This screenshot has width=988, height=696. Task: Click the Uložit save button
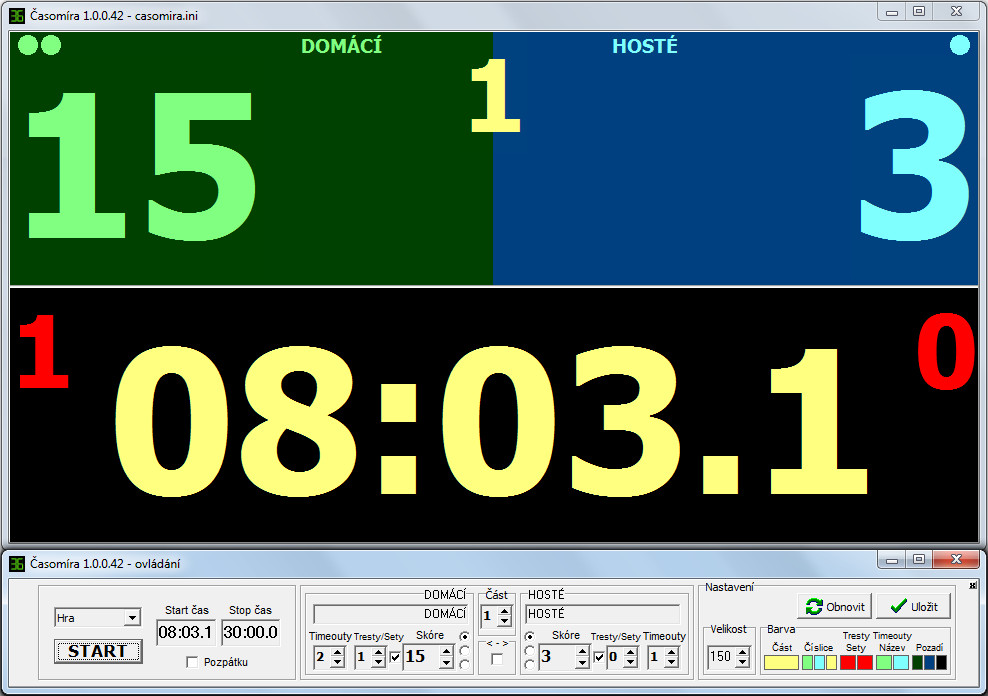click(x=914, y=607)
